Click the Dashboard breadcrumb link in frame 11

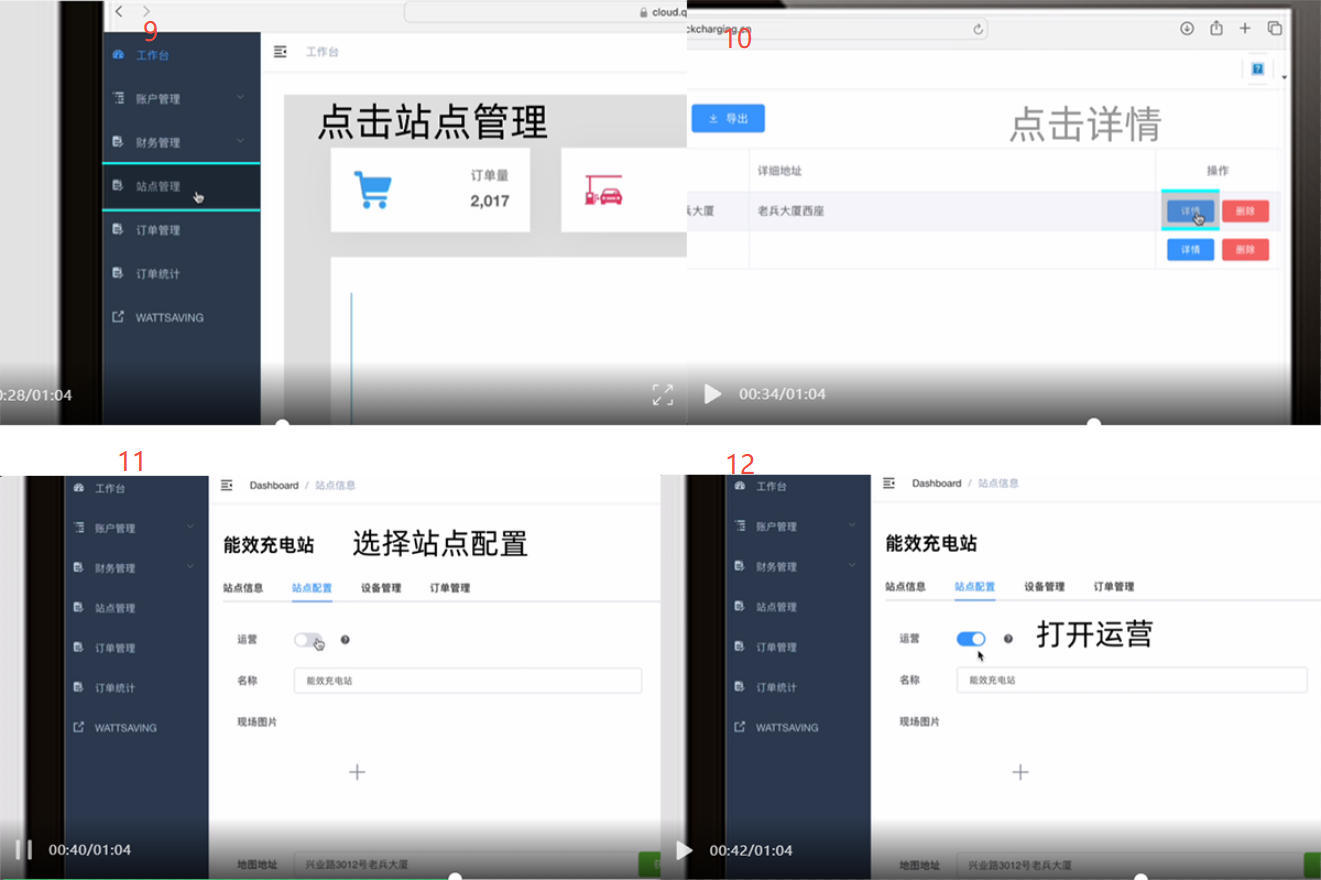pos(274,485)
